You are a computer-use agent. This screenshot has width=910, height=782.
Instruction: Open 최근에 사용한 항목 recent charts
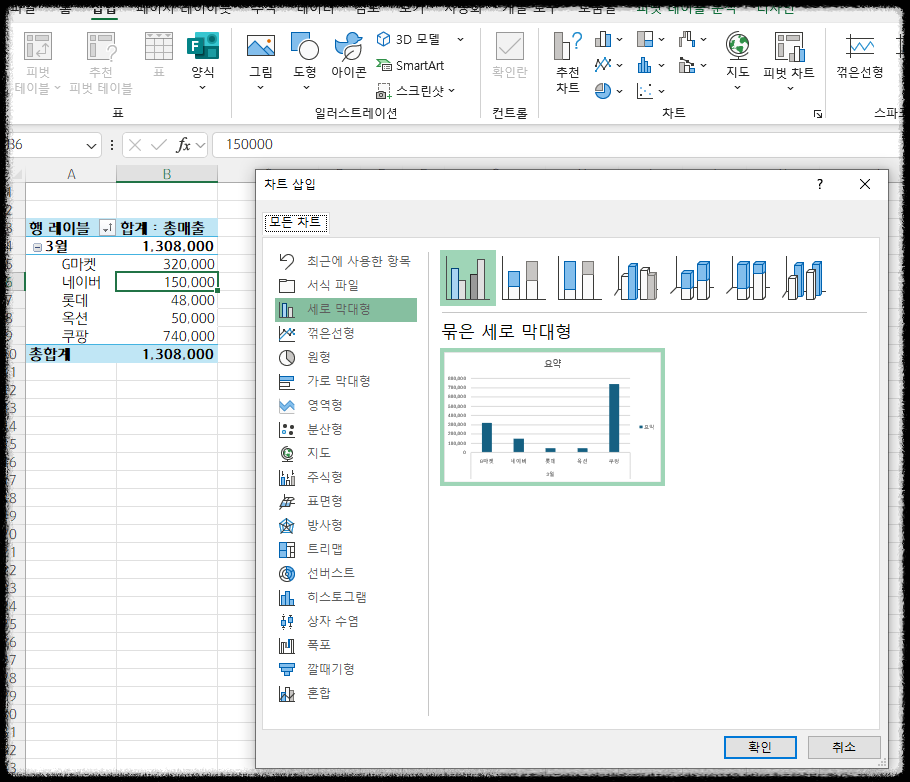[346, 261]
